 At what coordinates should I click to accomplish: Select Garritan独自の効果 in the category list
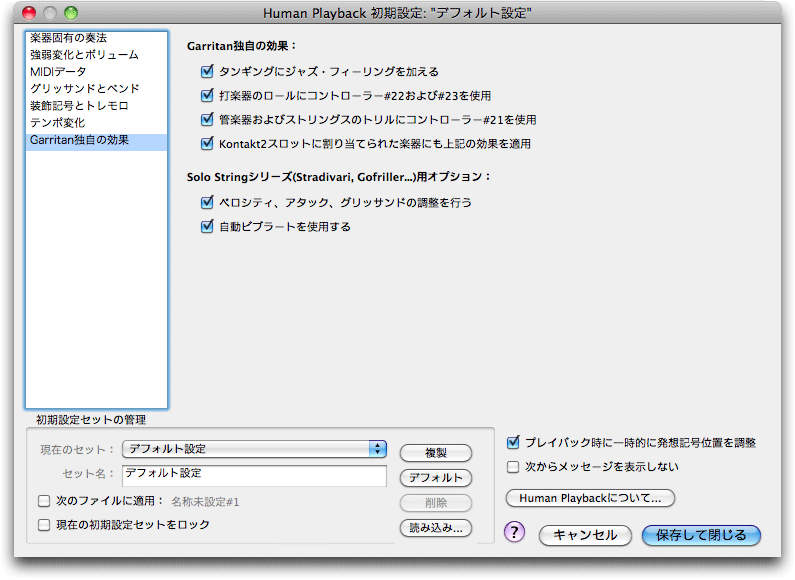coord(96,140)
